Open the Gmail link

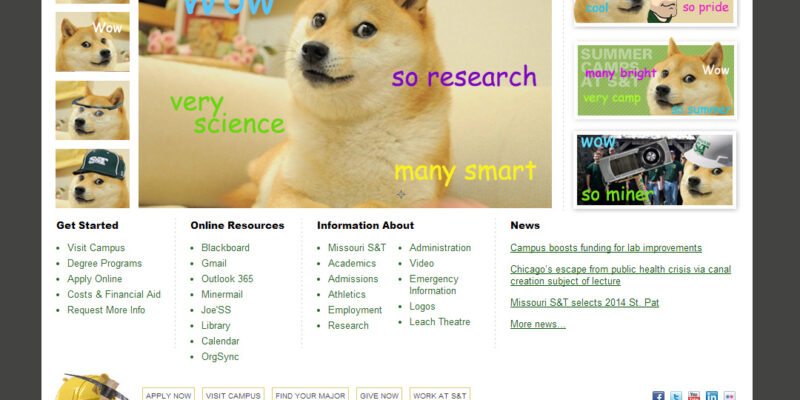click(214, 263)
